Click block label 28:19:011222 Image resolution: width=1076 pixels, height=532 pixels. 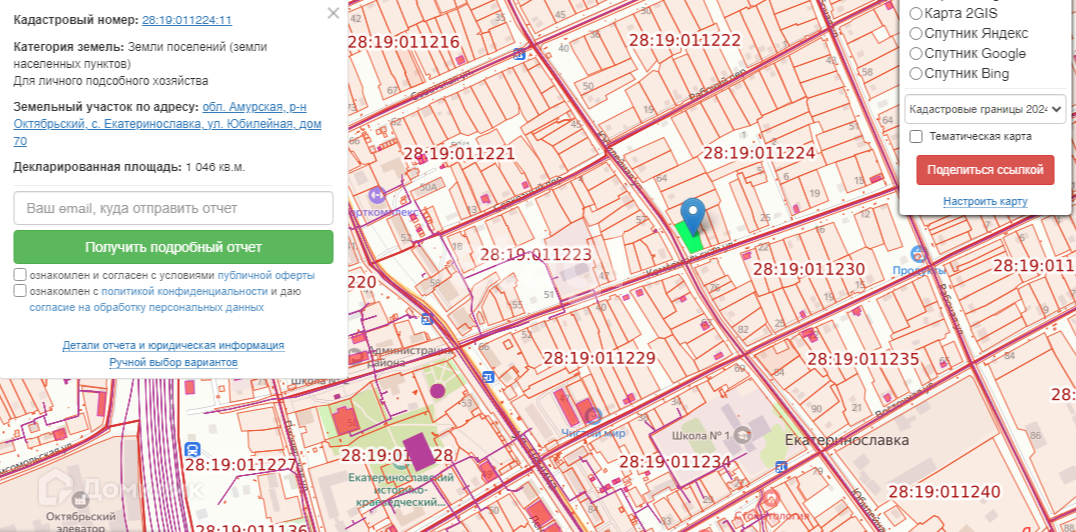685,41
